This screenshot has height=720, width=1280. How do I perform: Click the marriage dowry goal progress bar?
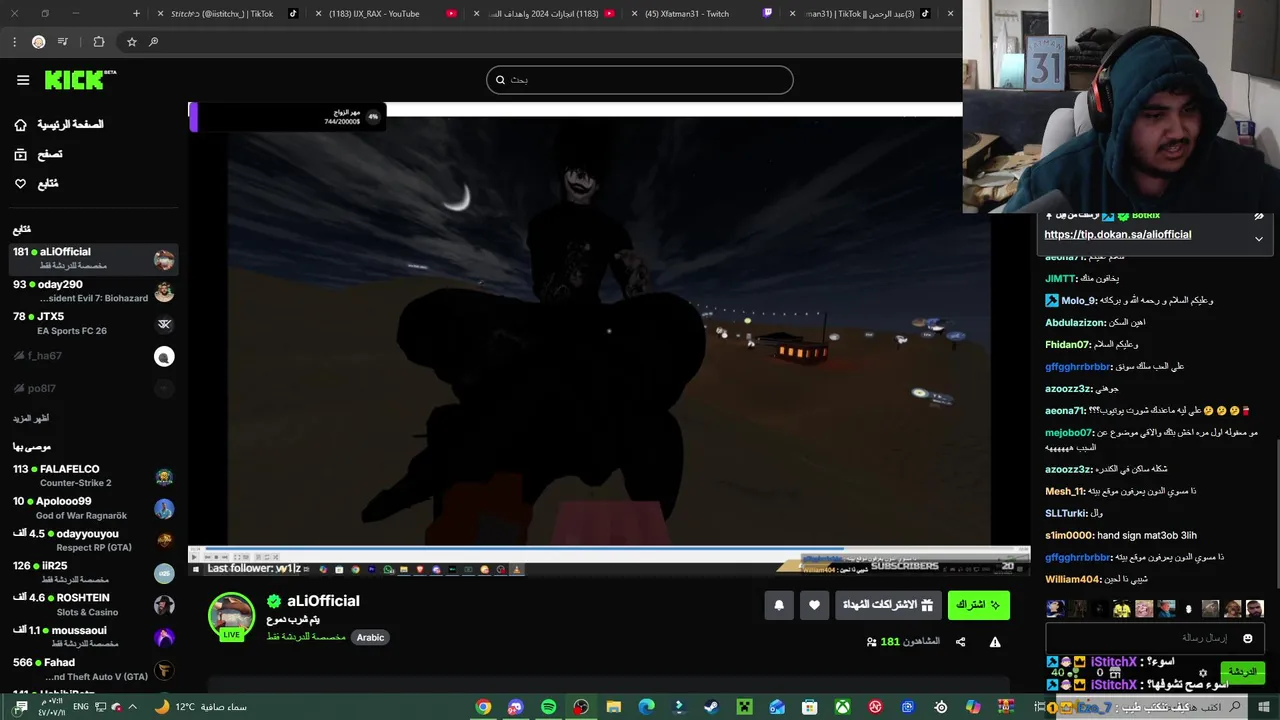[x=286, y=117]
